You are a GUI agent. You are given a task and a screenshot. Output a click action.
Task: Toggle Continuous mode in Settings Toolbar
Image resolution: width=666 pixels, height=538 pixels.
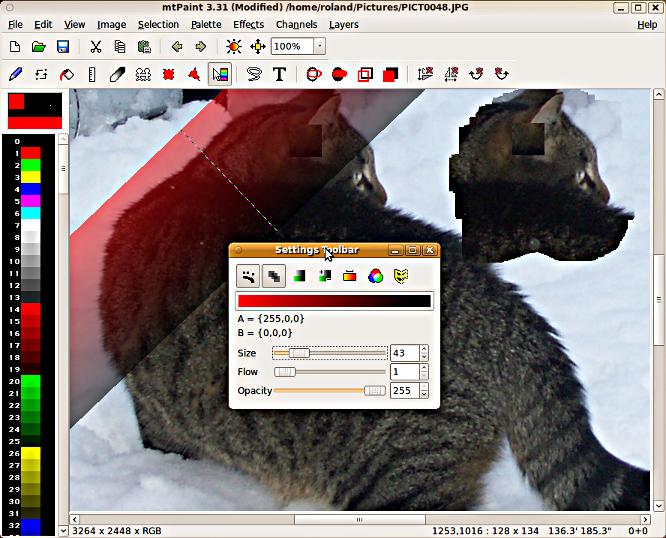click(x=248, y=276)
